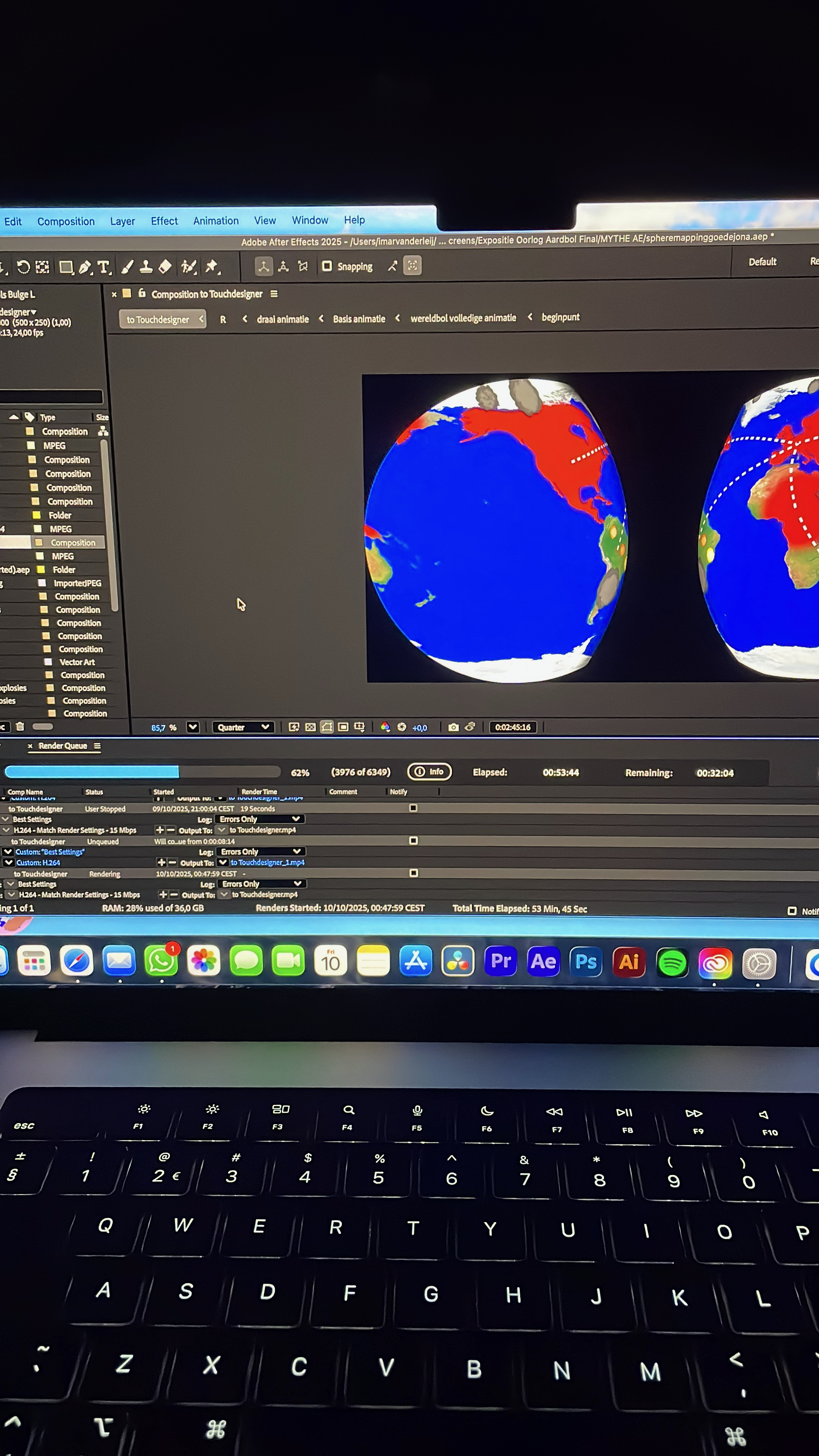Select the Type tool
The width and height of the screenshot is (819, 1456).
[104, 267]
